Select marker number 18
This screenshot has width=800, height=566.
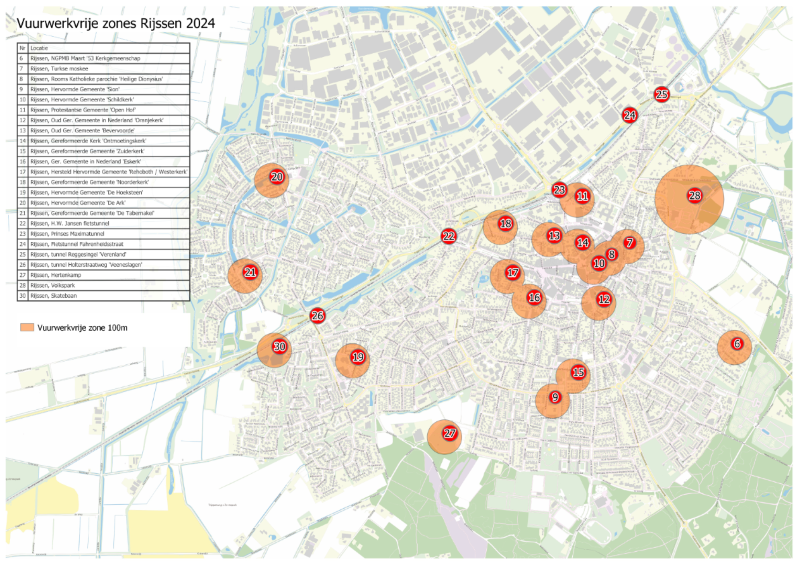(x=505, y=224)
